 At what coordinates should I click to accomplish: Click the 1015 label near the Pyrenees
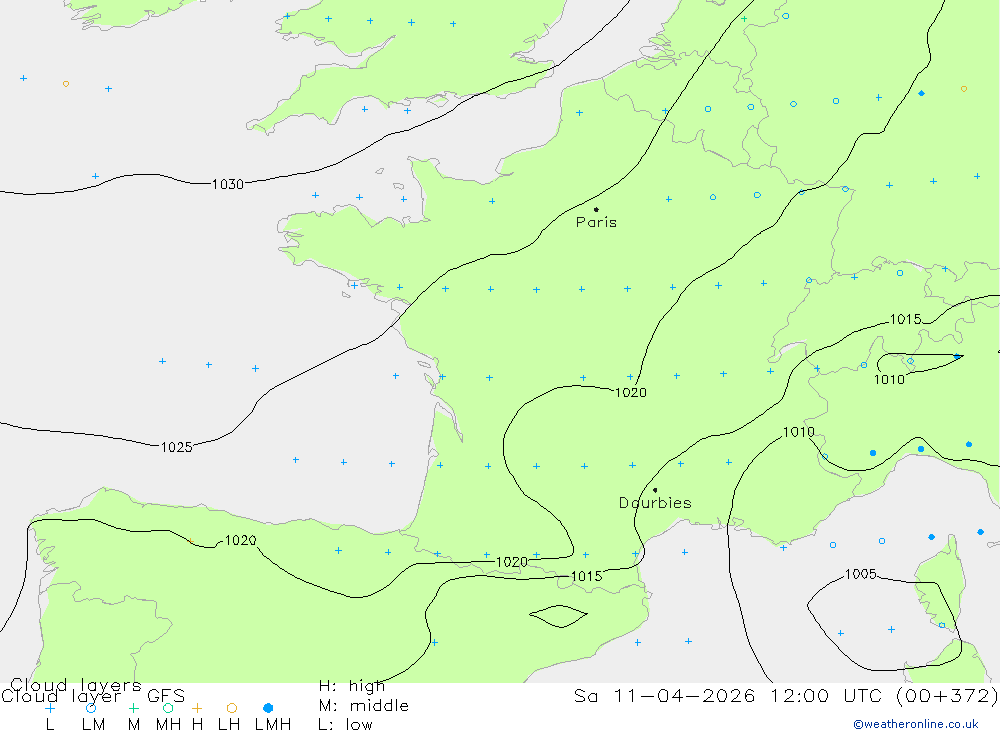tap(586, 577)
